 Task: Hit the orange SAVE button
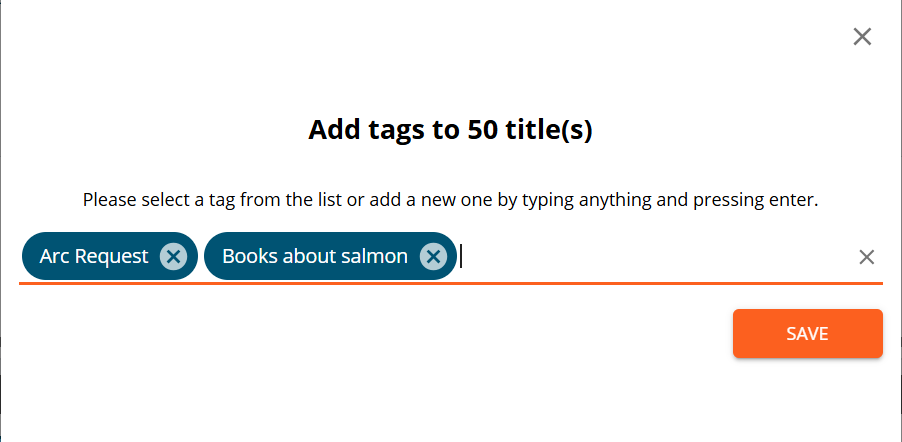[x=807, y=334]
